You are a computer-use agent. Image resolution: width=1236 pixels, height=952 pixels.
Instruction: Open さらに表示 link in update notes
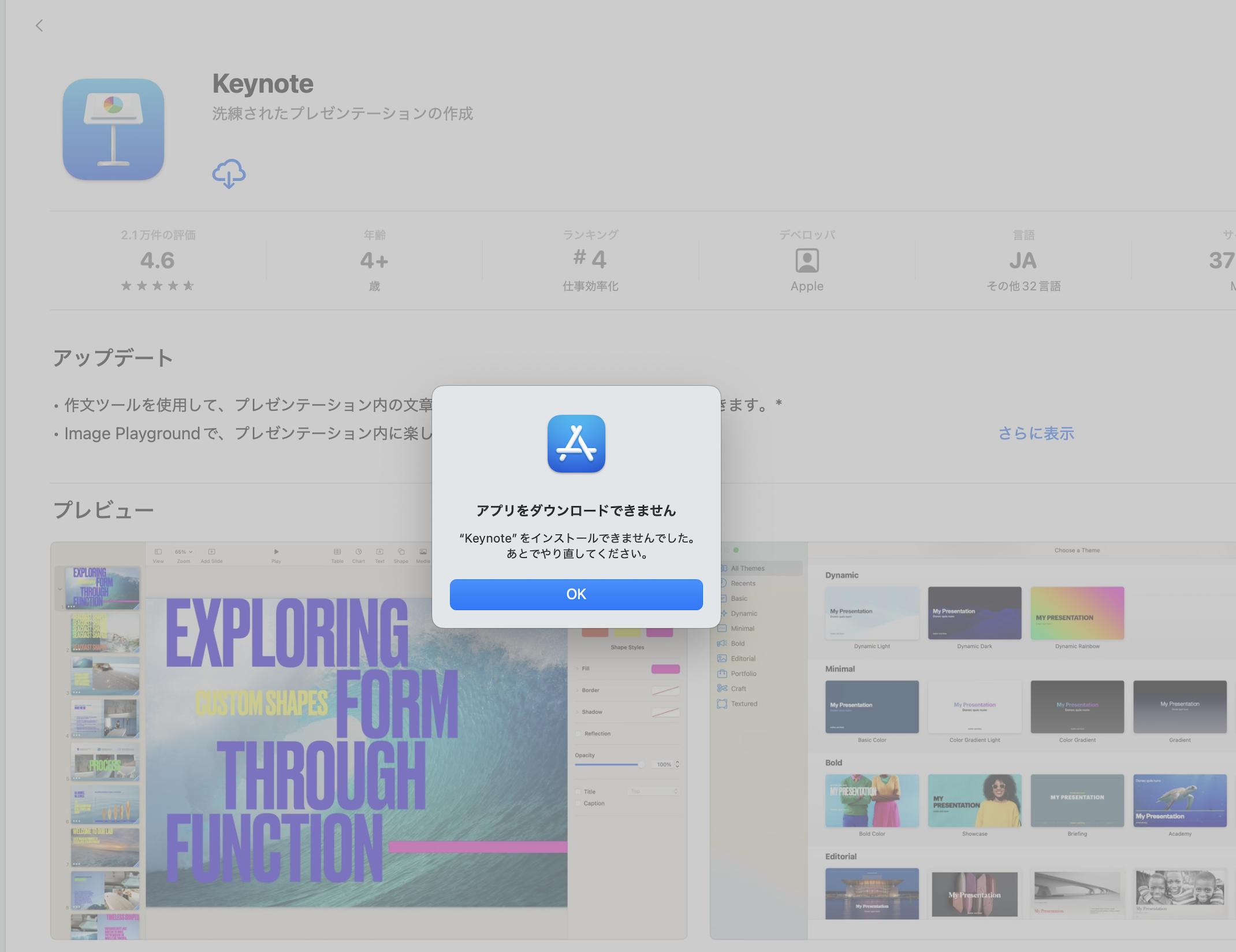1036,433
